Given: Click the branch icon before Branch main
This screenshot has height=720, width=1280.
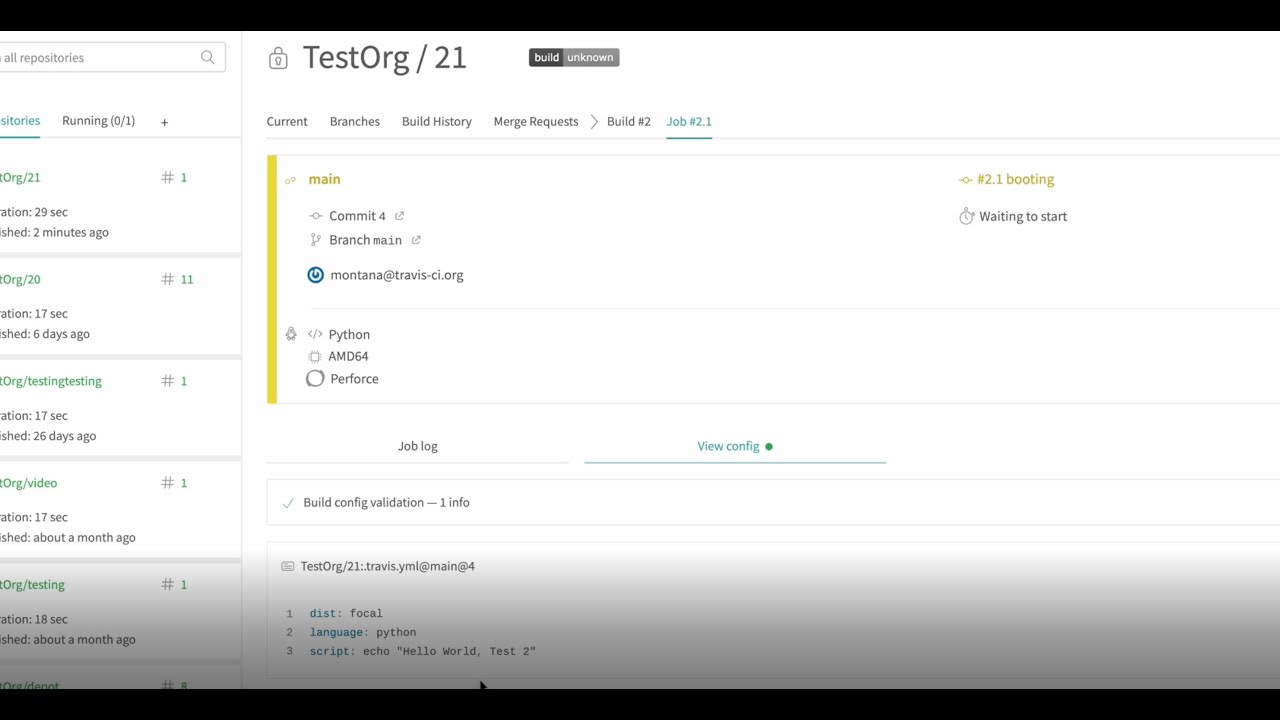Looking at the screenshot, I should [x=316, y=240].
